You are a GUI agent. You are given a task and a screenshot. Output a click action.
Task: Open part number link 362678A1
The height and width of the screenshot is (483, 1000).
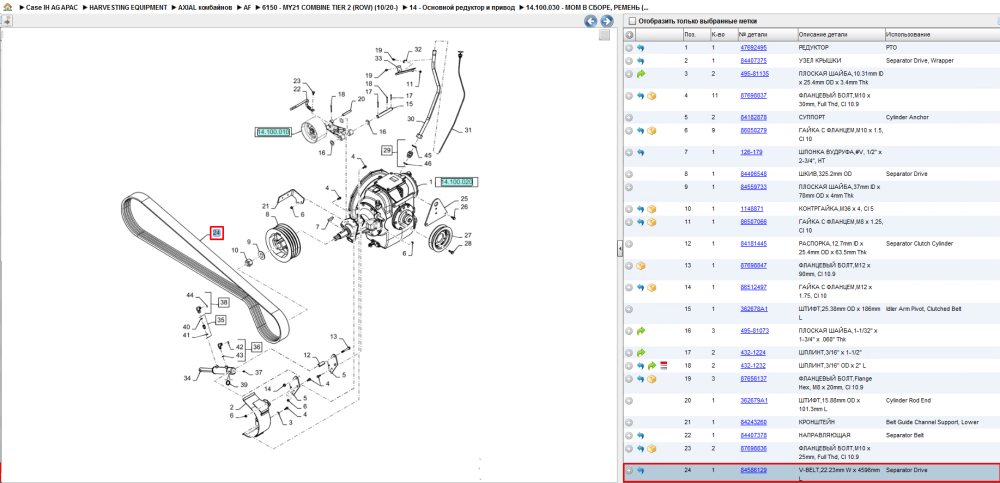click(x=754, y=309)
